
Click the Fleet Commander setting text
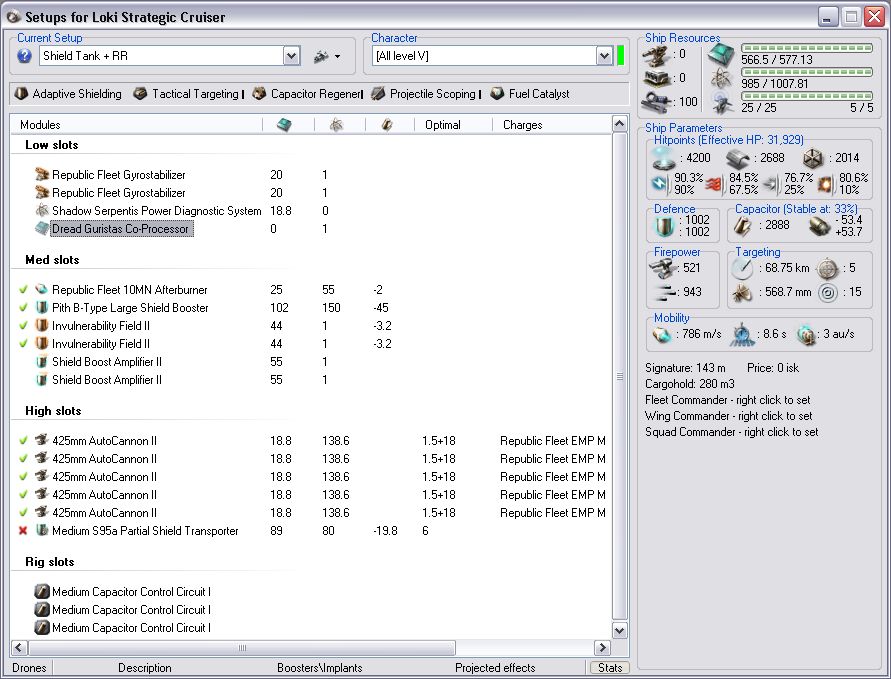pyautogui.click(x=728, y=400)
